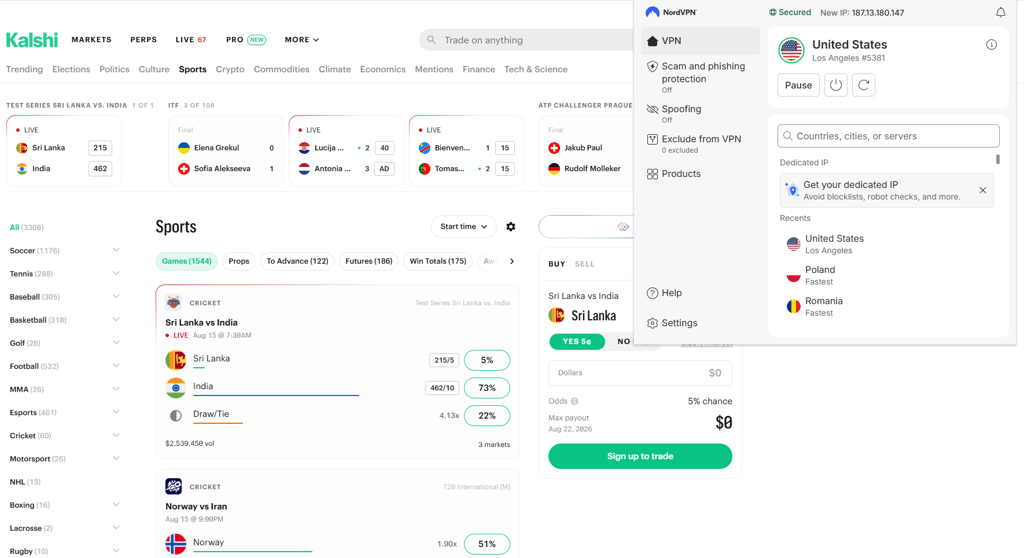Expand the Cricket category
Image resolution: width=1024 pixels, height=558 pixels.
pos(116,435)
